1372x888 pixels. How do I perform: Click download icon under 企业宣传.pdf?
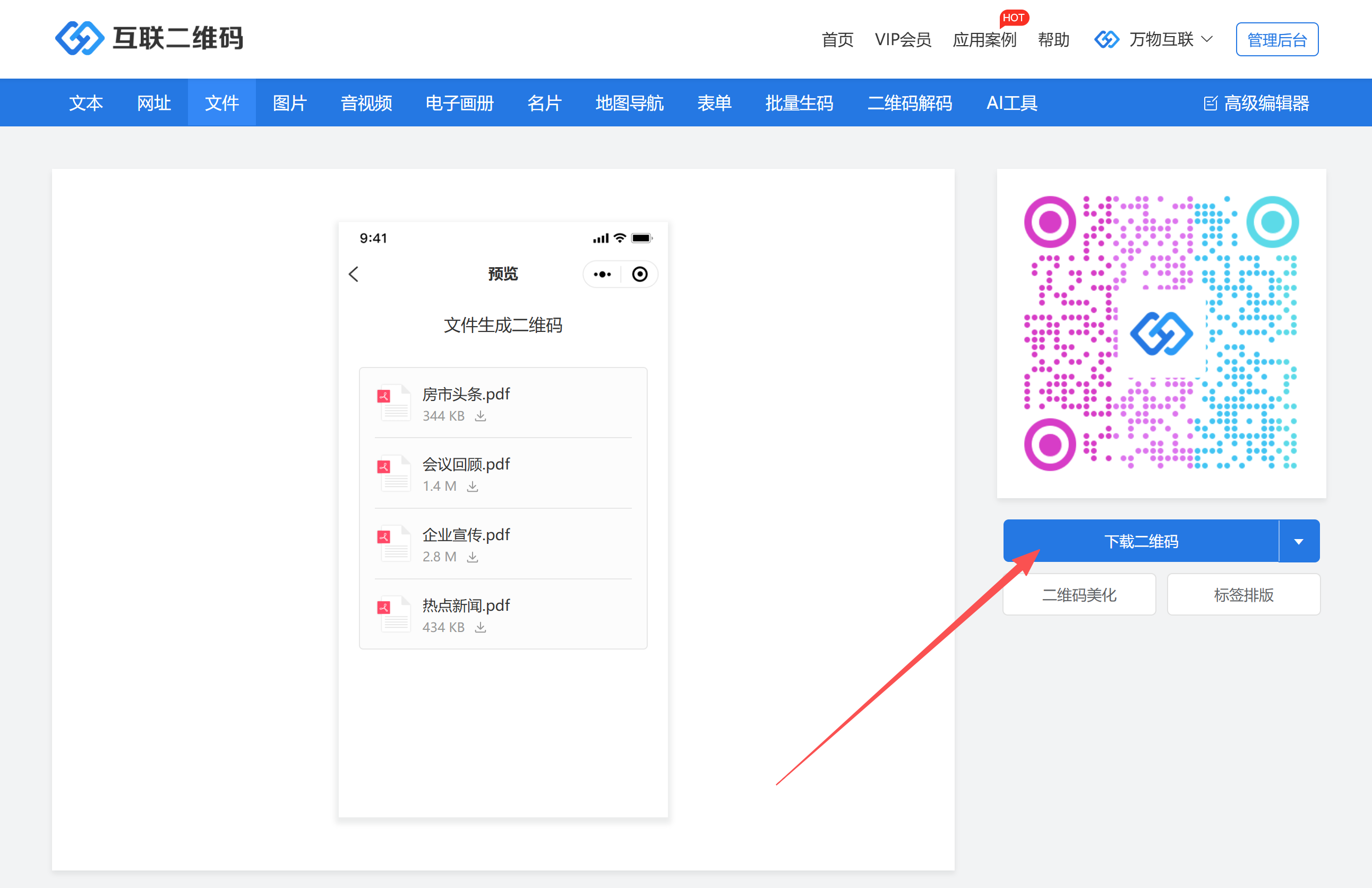[472, 557]
